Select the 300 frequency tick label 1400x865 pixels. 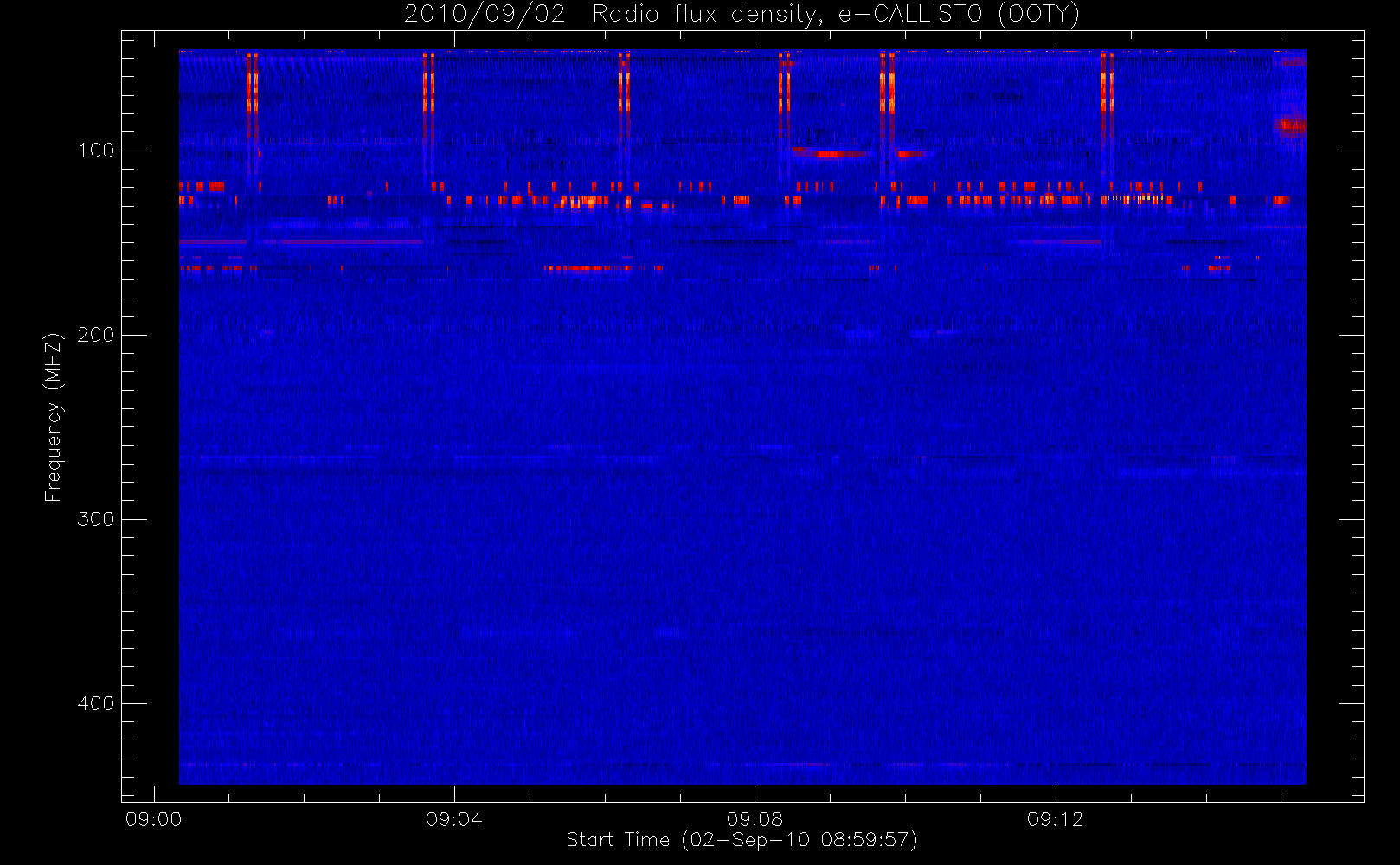(x=96, y=519)
